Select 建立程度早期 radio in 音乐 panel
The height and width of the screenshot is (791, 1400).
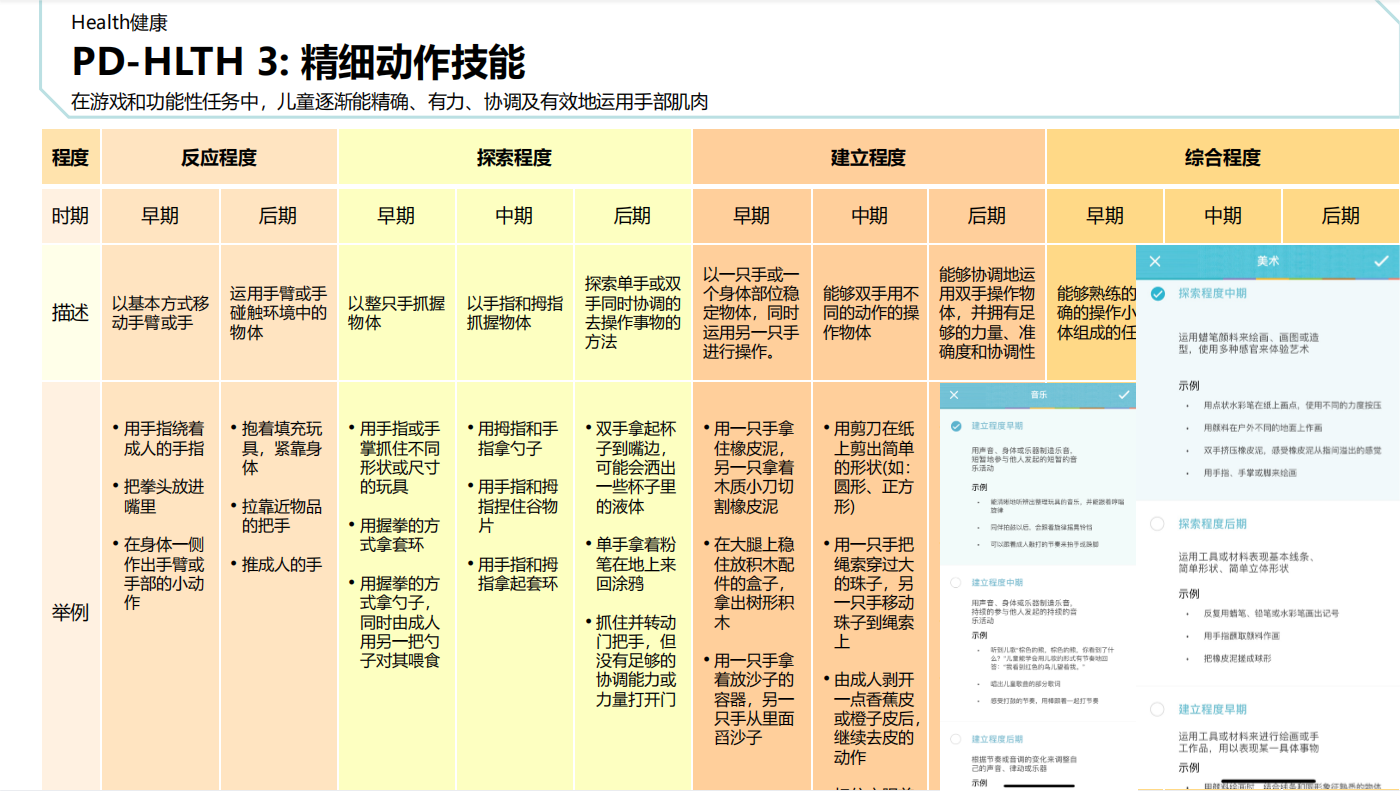click(955, 426)
